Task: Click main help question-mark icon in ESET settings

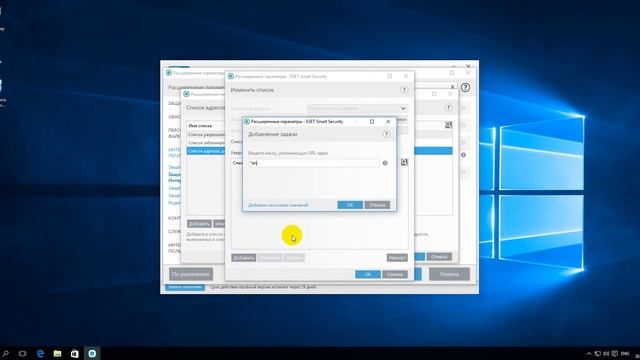Action: coord(465,87)
